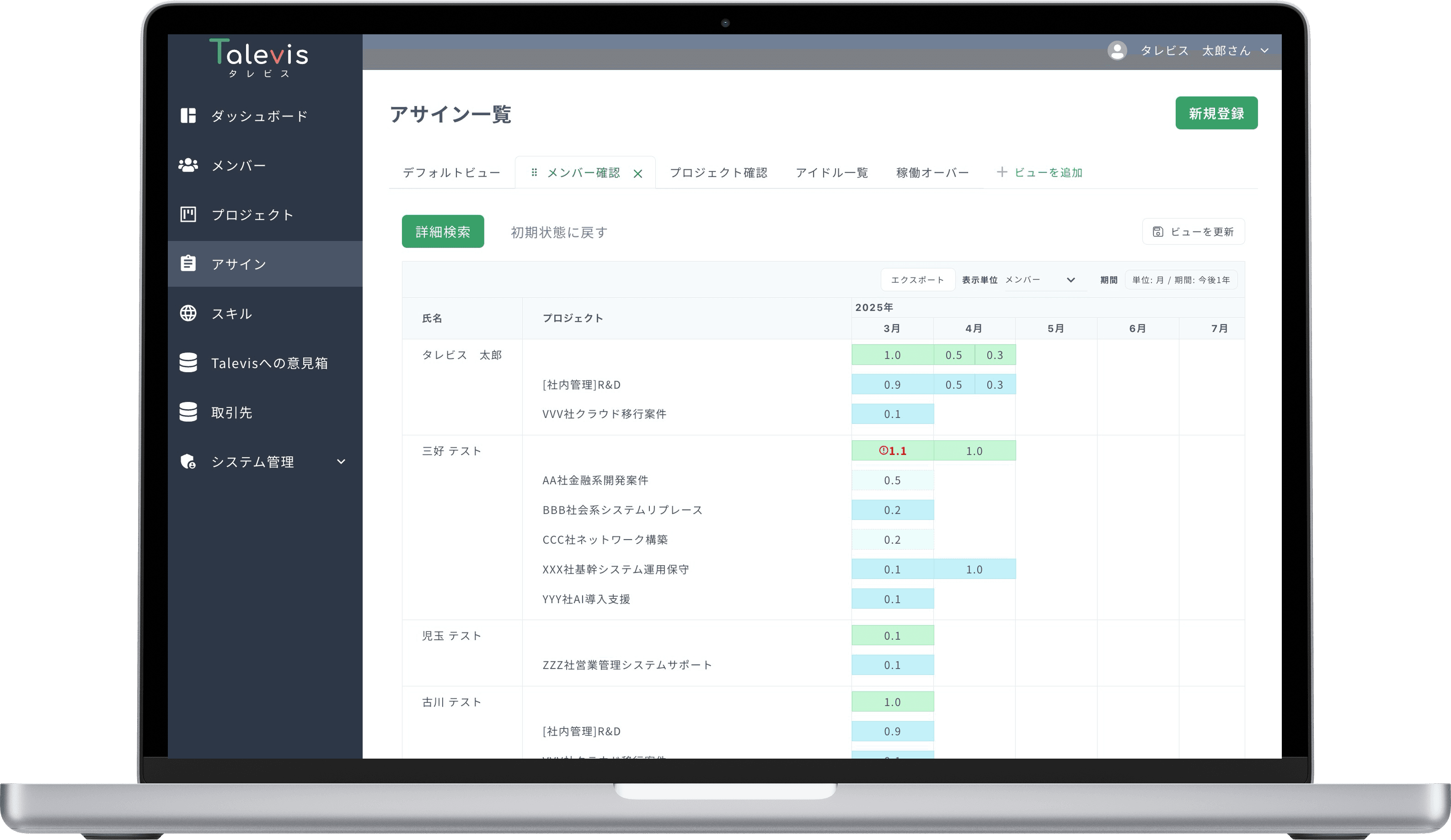Click AA社金融系開発案件 project row

(x=595, y=480)
